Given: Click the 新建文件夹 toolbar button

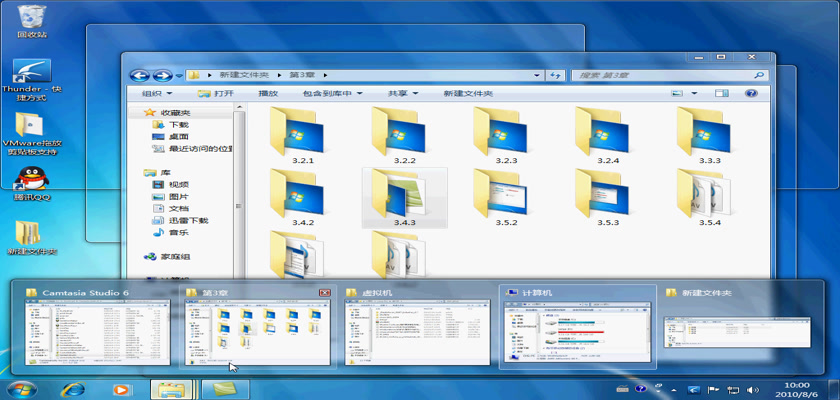Looking at the screenshot, I should pos(467,94).
